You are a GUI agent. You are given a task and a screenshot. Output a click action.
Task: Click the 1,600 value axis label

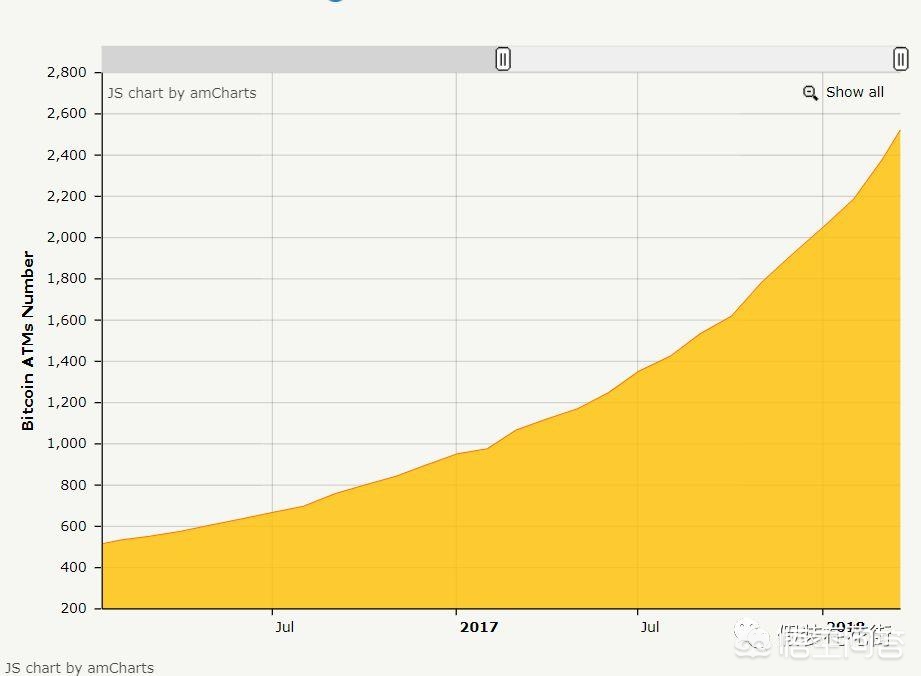tap(66, 320)
